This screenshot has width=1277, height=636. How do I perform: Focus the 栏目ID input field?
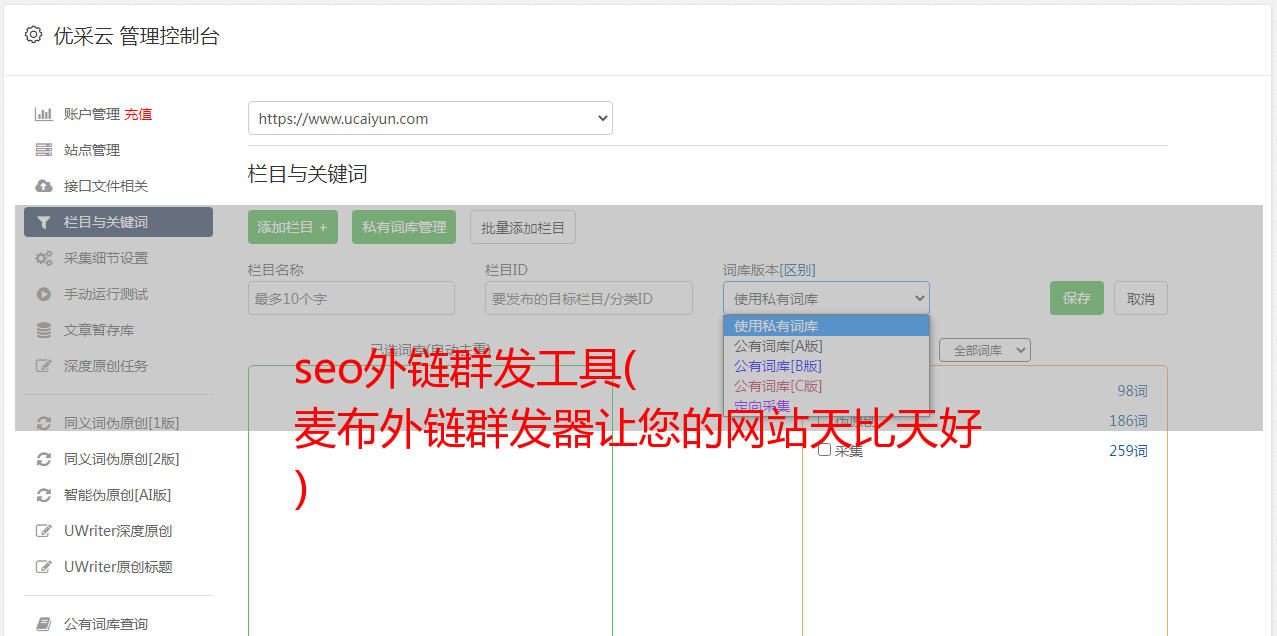click(589, 298)
